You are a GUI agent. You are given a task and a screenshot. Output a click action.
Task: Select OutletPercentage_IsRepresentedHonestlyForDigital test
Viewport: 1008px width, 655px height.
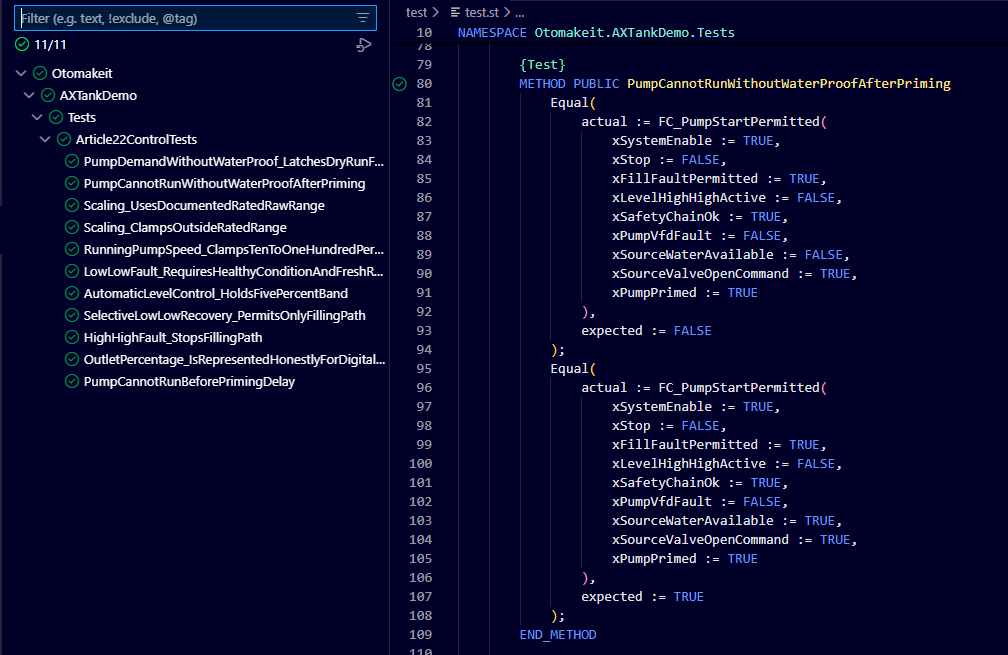tap(234, 359)
